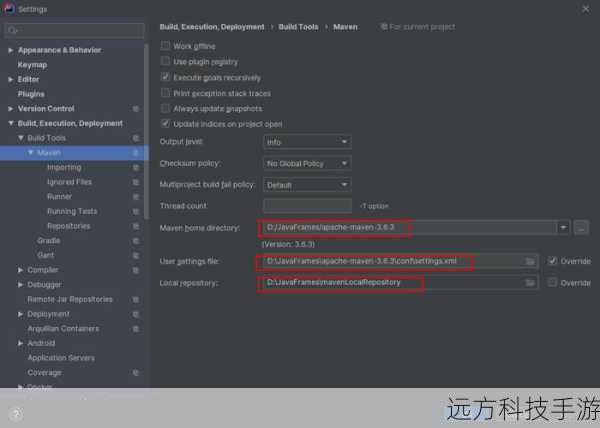This screenshot has height=428, width=600.
Task: Click the project-level icon next to Ignored Files
Action: click(135, 182)
